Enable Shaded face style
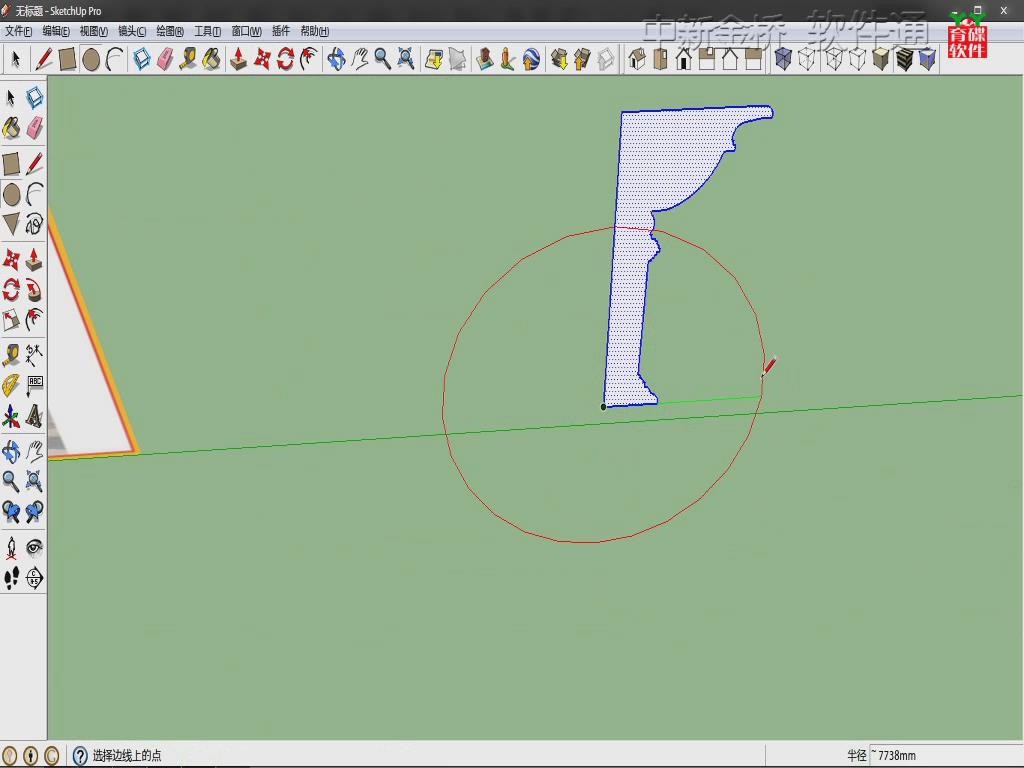The image size is (1024, 768). (x=881, y=59)
